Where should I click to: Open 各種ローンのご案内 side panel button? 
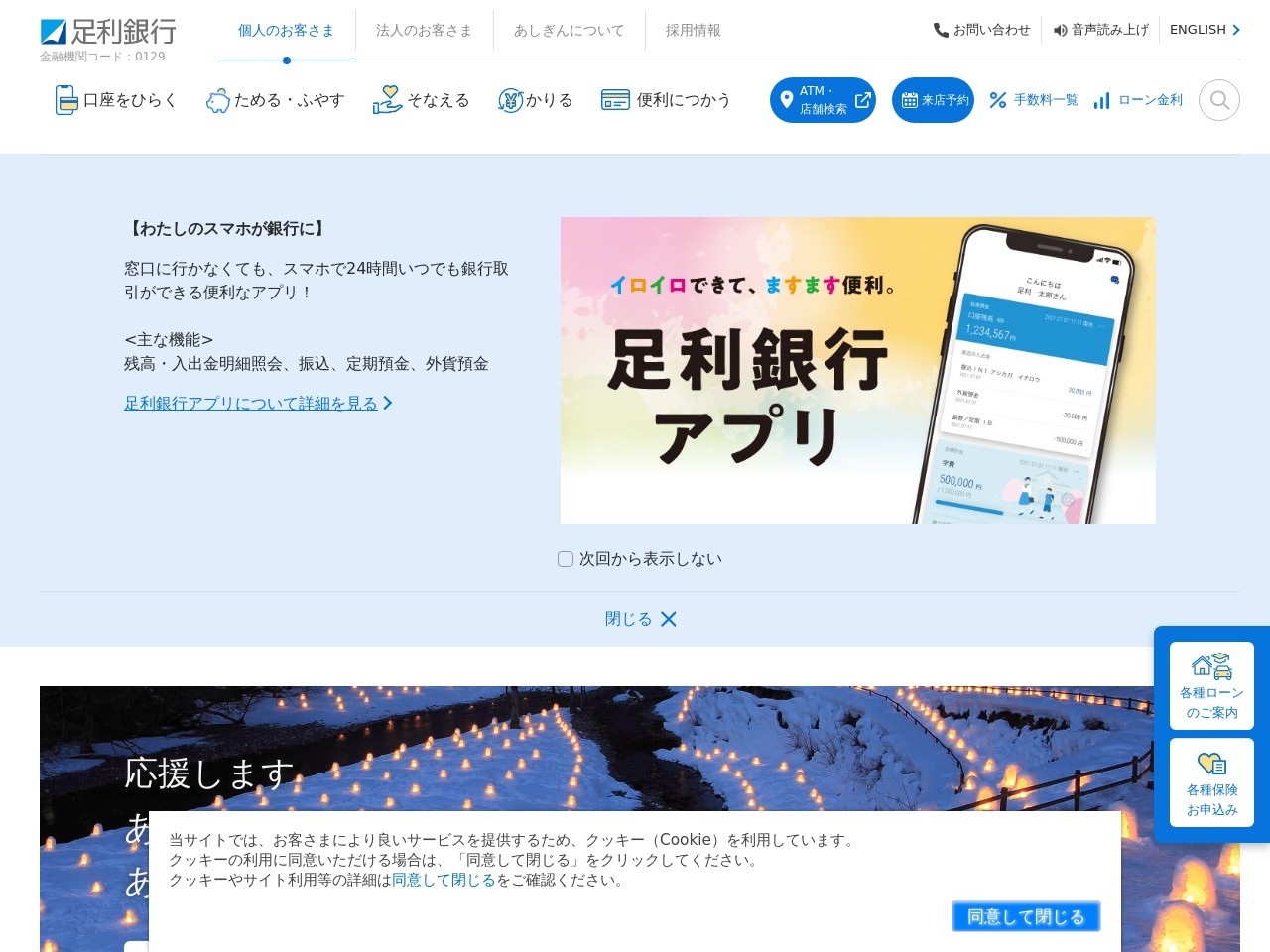point(1211,685)
